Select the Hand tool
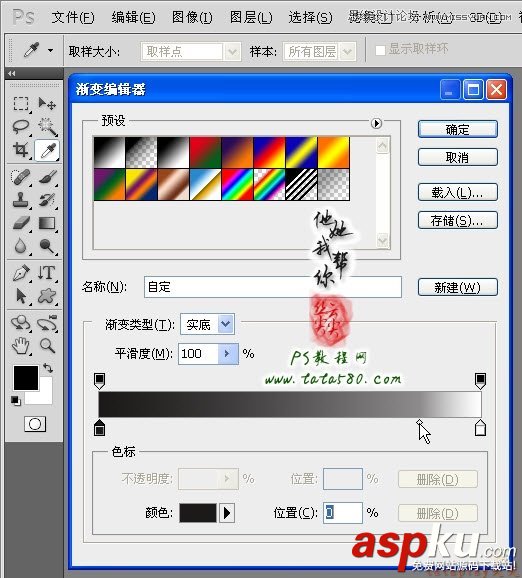 point(21,346)
